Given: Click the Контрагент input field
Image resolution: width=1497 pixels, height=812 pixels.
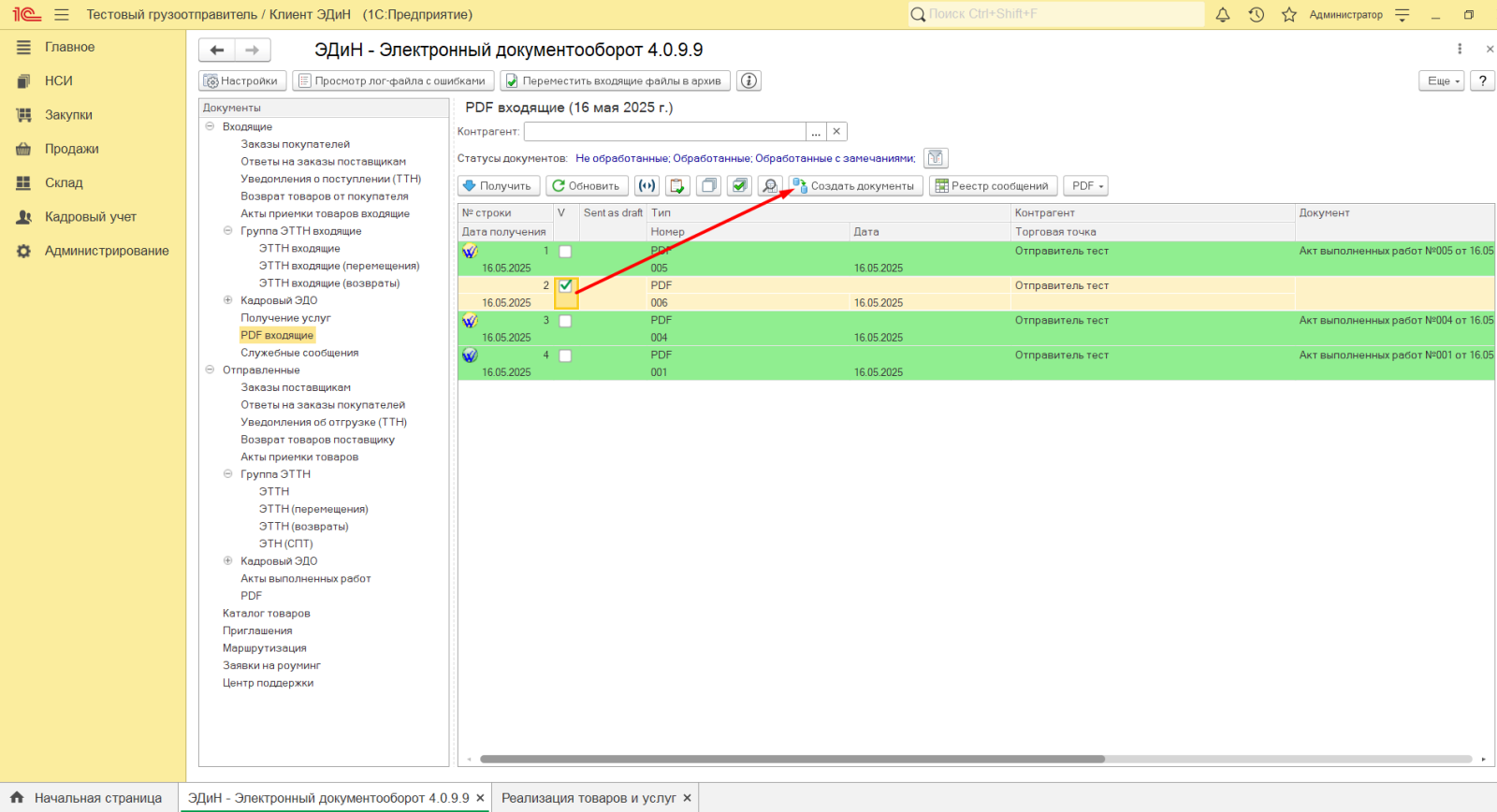Looking at the screenshot, I should point(665,132).
